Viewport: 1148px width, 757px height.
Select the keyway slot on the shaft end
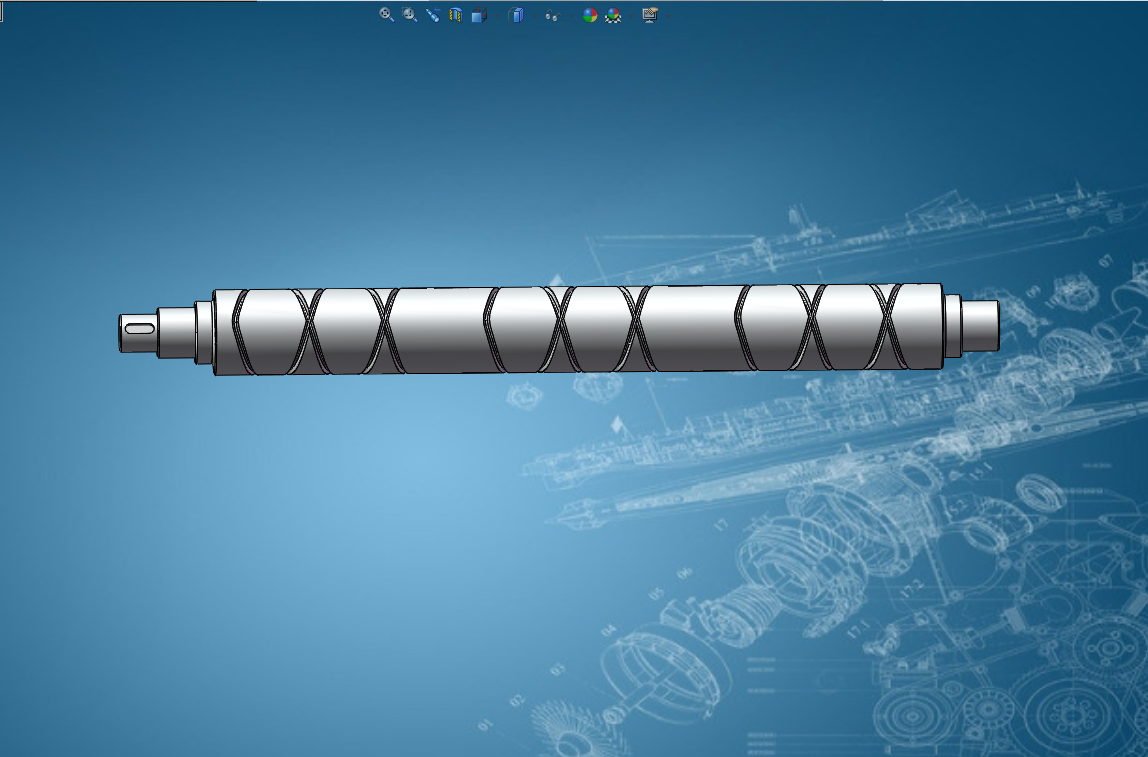pos(139,329)
